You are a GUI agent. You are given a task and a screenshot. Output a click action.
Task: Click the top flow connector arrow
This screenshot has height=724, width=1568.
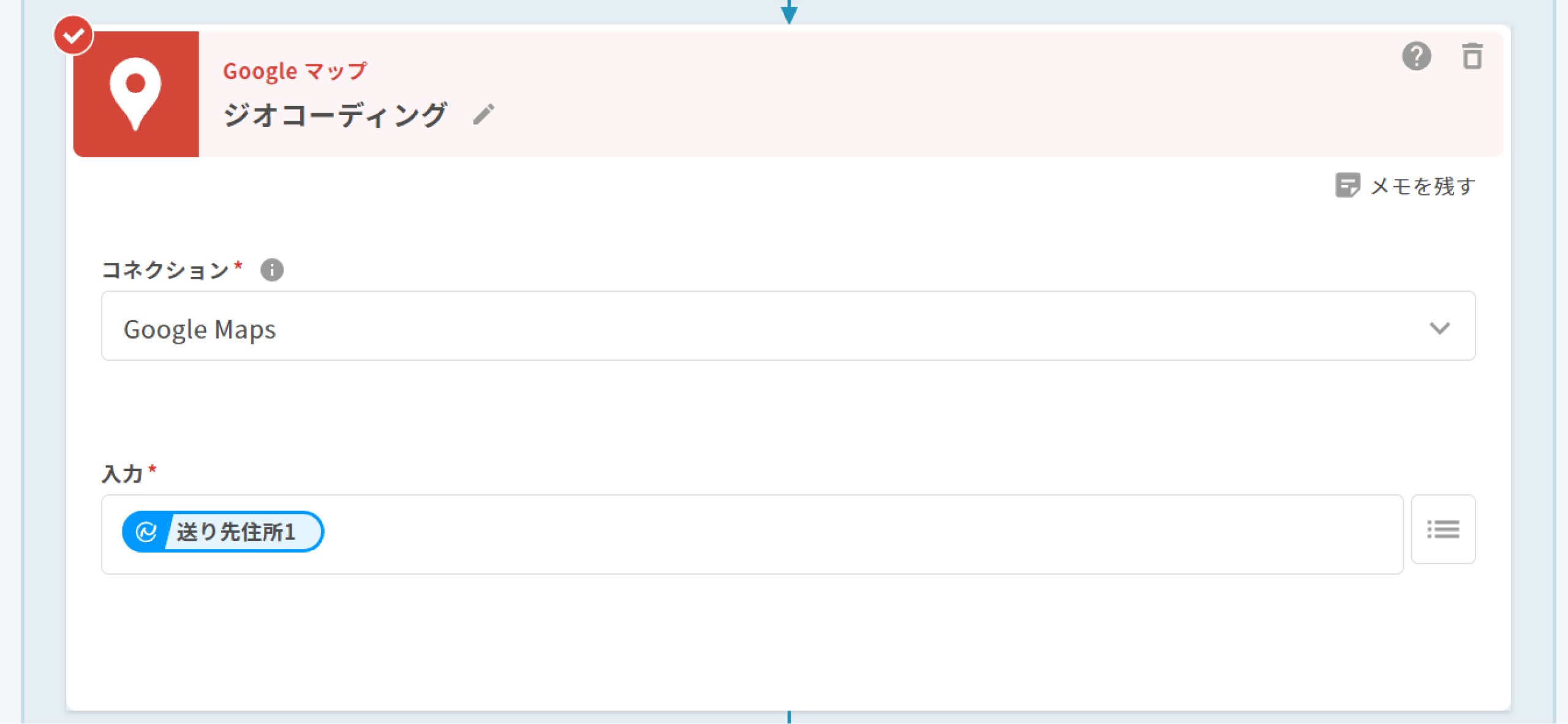[x=789, y=12]
